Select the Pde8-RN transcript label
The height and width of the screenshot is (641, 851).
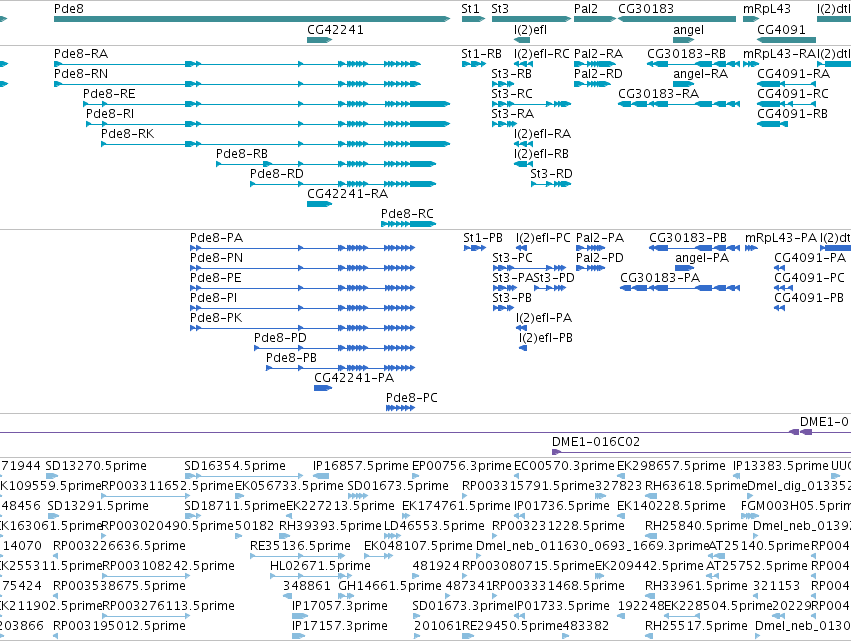click(81, 74)
